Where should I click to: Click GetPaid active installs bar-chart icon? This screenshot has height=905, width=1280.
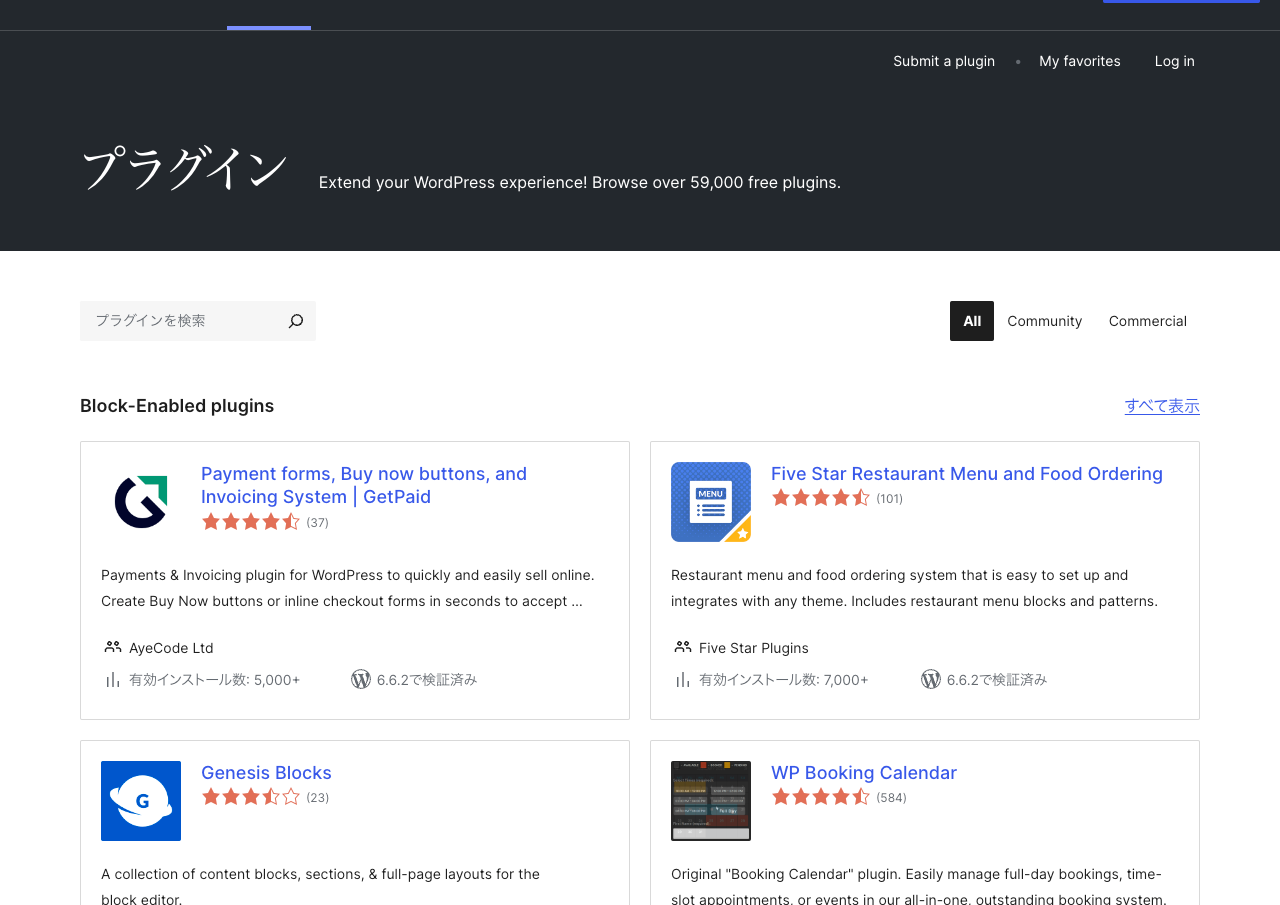(113, 680)
